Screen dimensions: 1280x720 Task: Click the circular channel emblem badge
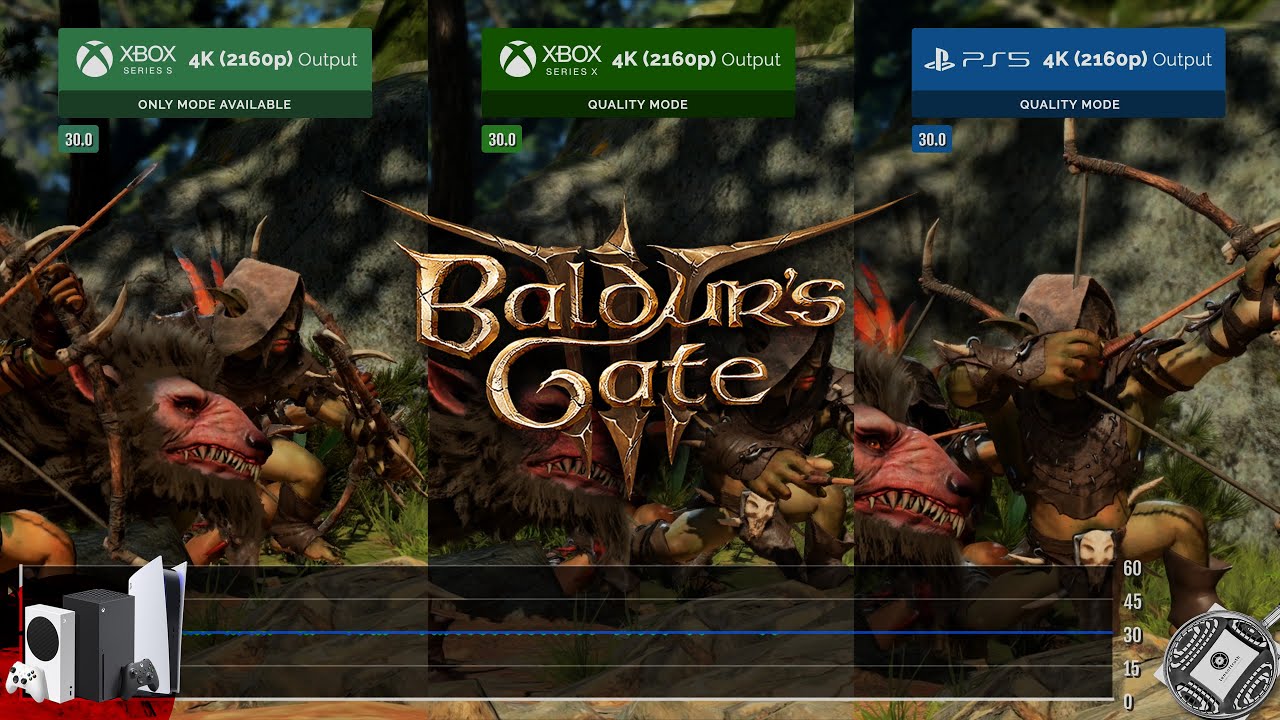pos(1220,662)
